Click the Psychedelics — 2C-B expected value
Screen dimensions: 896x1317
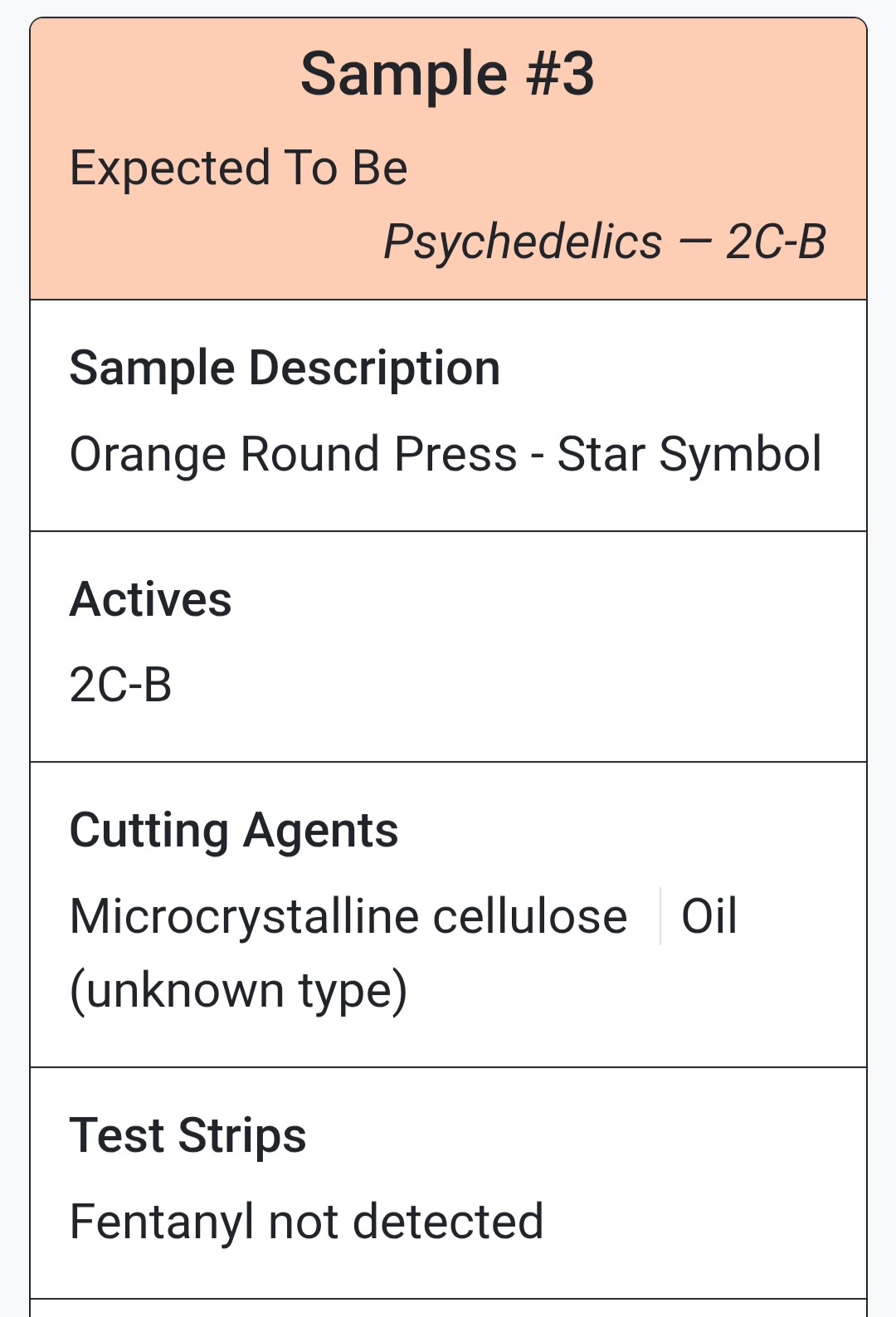pyautogui.click(x=605, y=242)
